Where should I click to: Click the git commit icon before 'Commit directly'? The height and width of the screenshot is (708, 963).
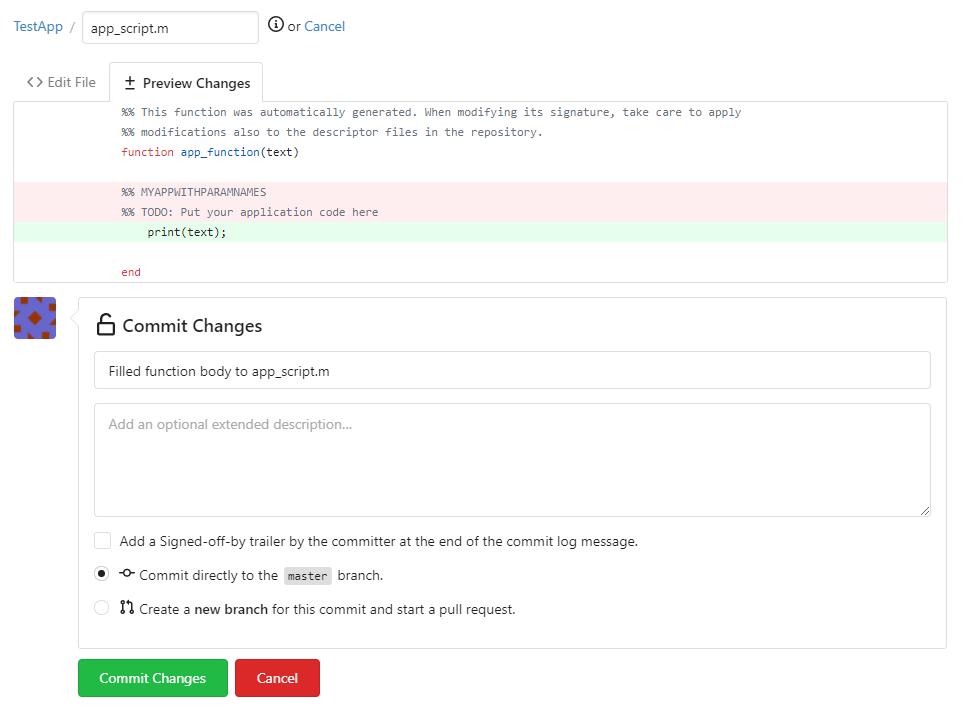point(127,574)
